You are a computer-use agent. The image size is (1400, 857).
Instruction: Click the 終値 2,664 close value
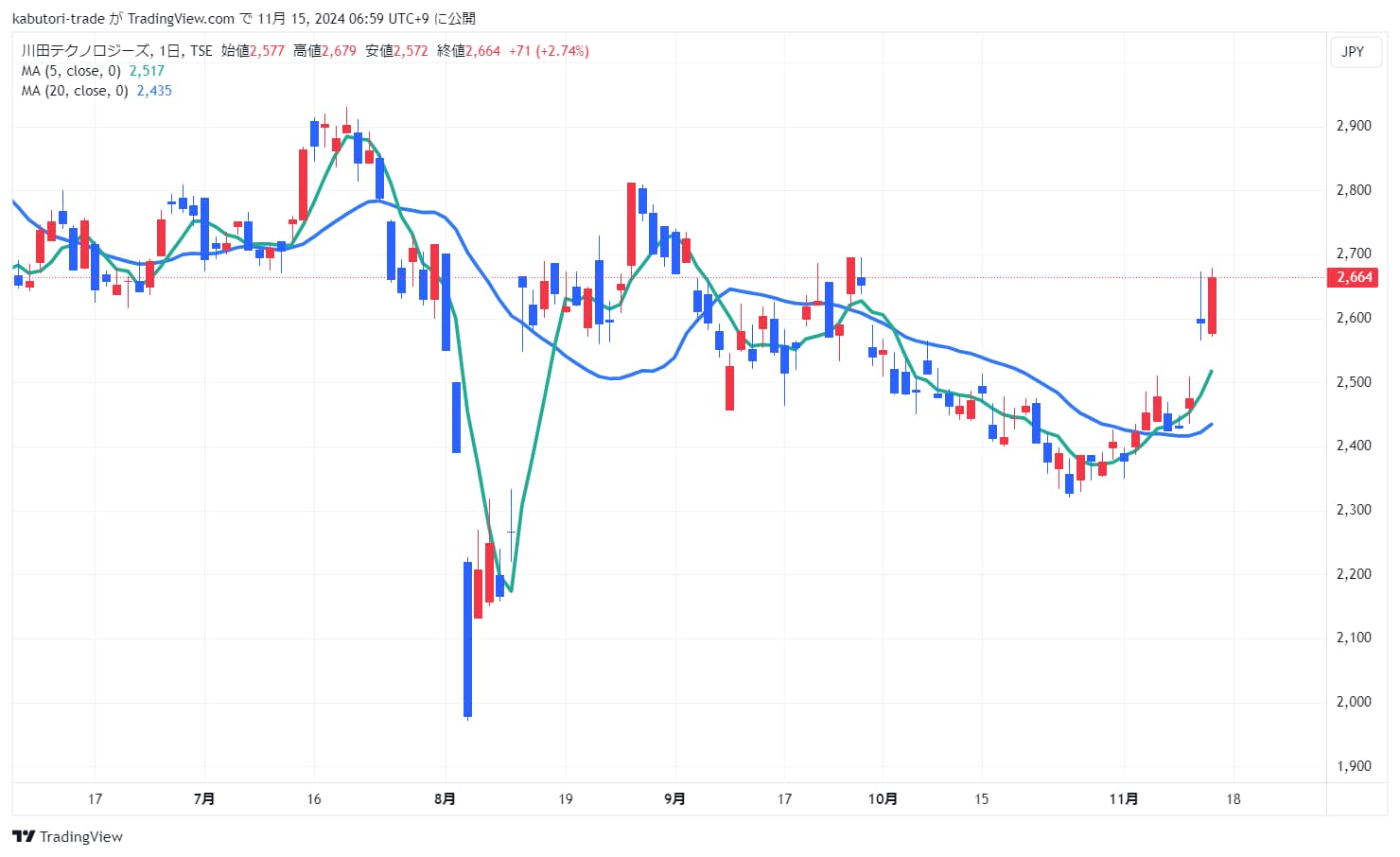click(x=468, y=50)
